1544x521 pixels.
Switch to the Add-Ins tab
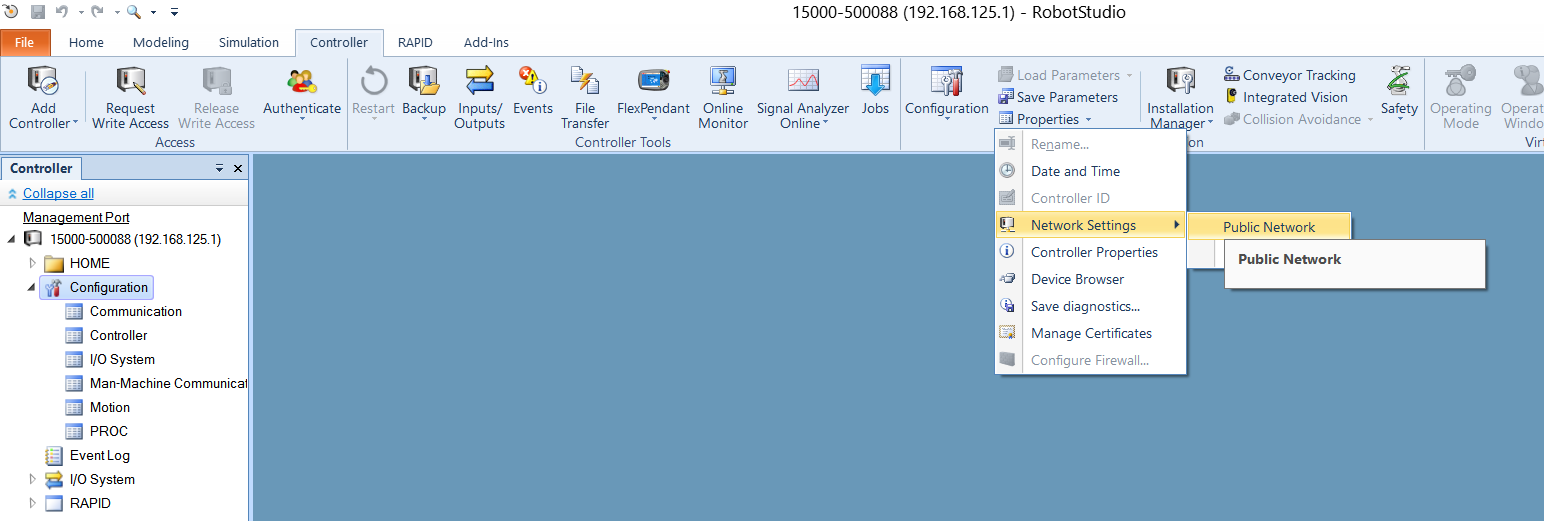point(486,42)
